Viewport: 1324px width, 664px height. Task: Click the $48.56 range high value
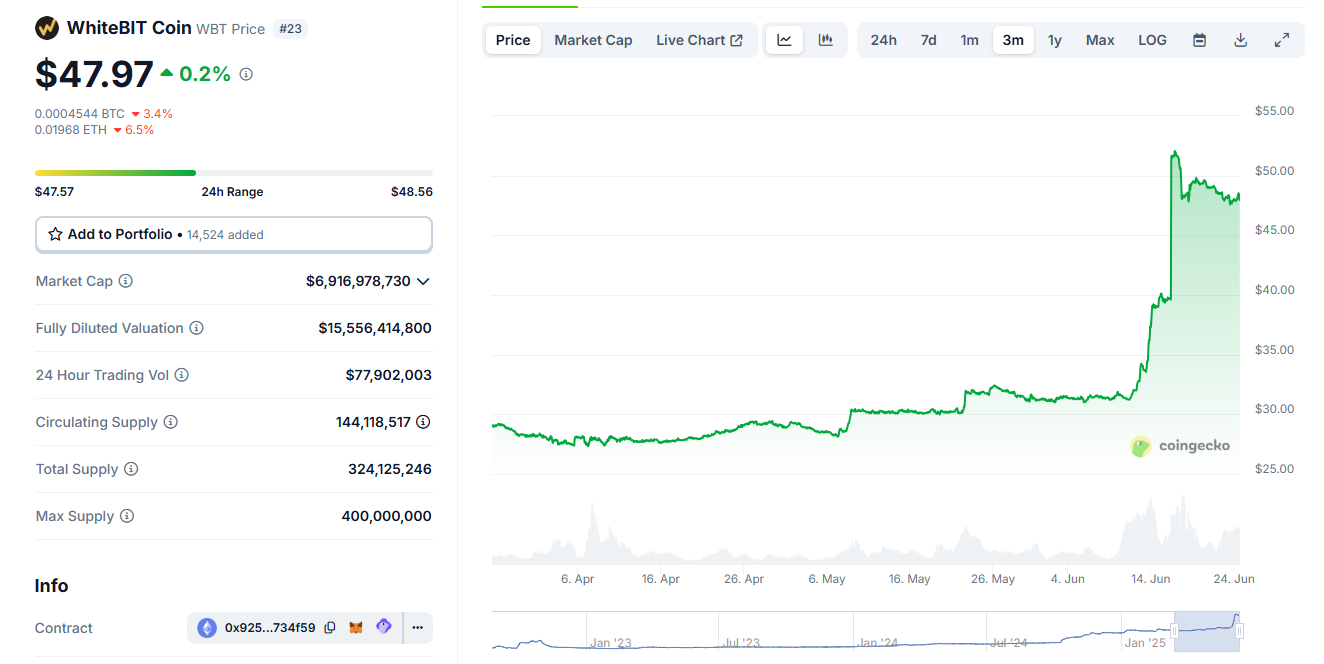(x=412, y=192)
